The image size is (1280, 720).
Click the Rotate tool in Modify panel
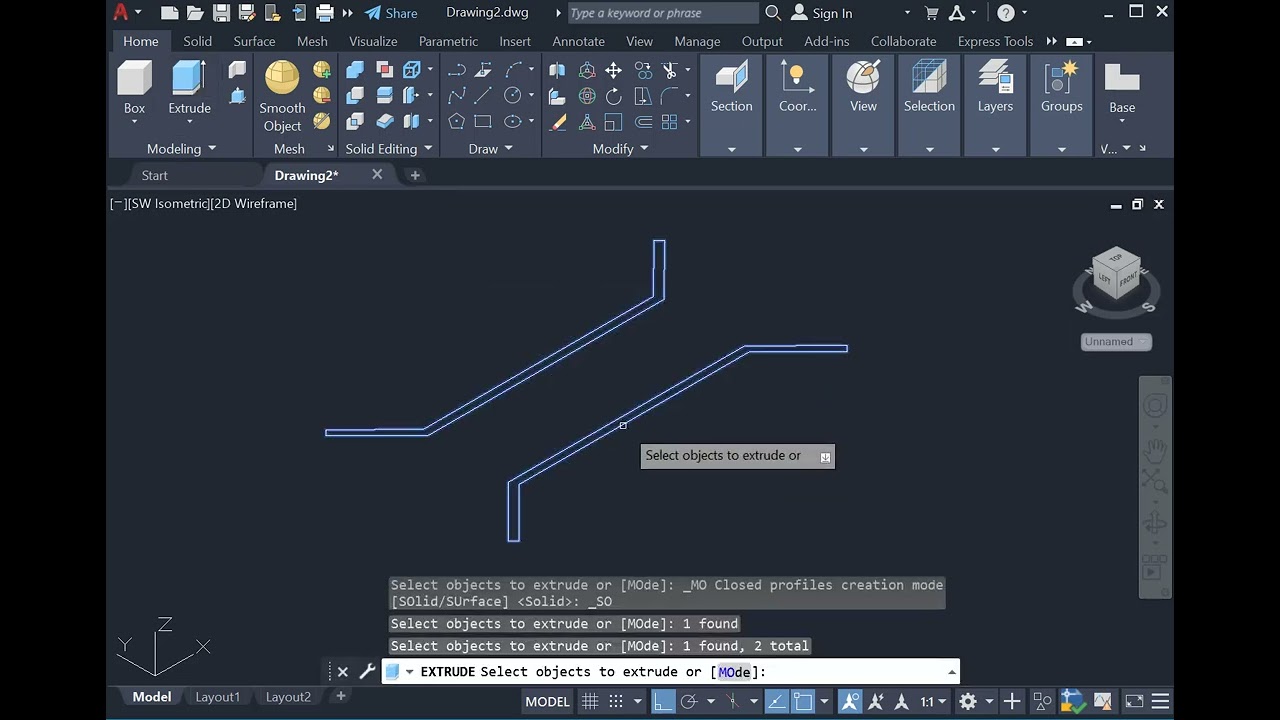coord(613,96)
